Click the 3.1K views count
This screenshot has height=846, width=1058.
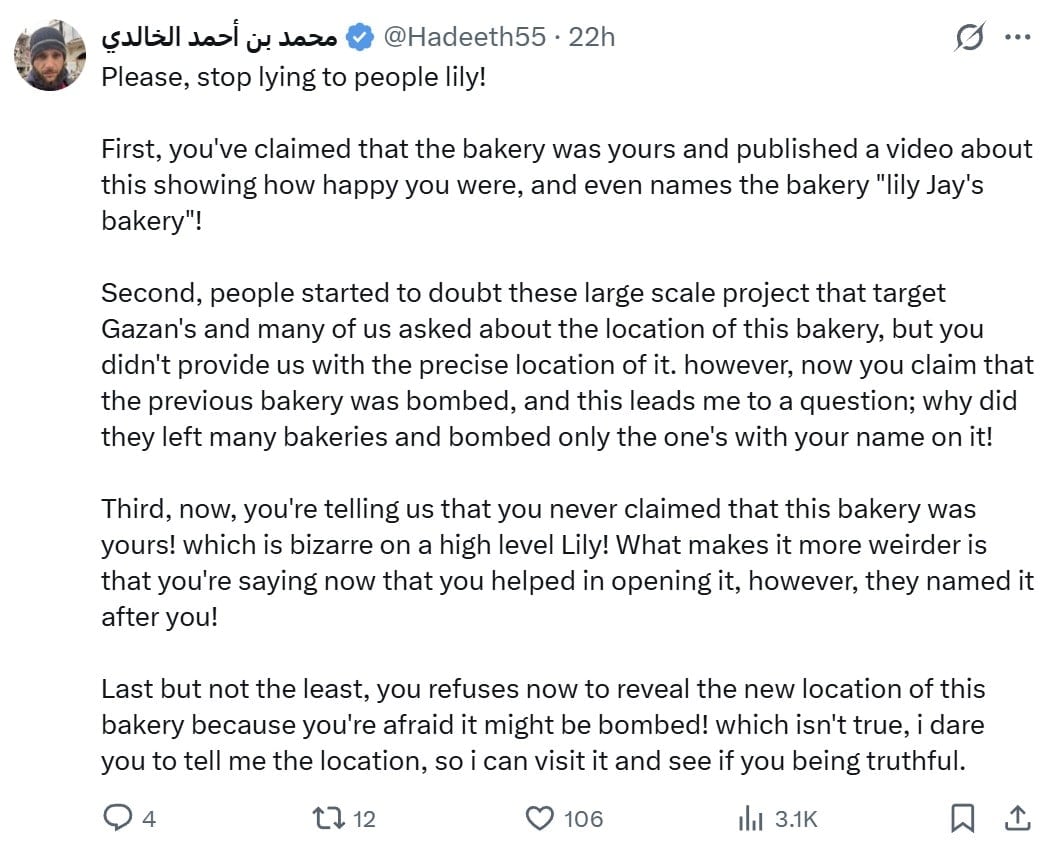(796, 819)
